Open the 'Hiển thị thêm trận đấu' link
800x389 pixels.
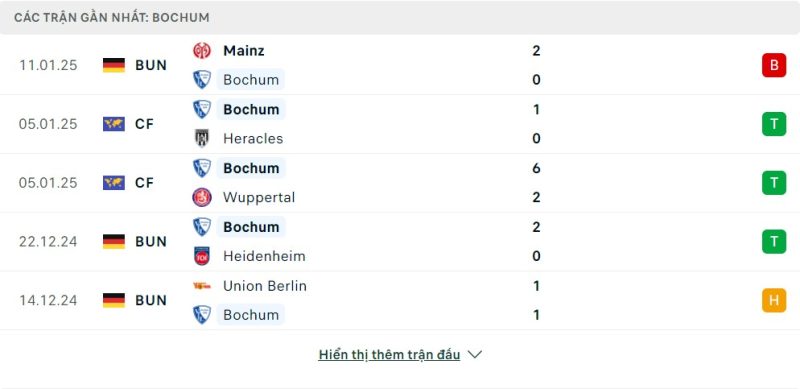click(x=389, y=355)
